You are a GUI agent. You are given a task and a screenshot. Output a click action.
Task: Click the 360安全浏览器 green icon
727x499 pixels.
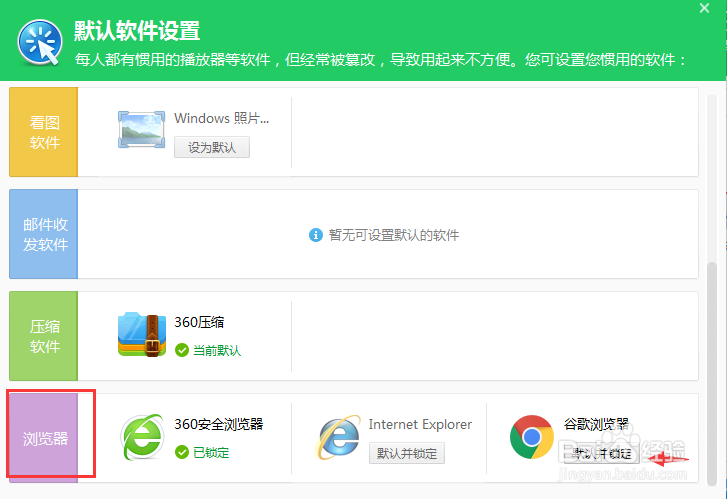coord(142,437)
